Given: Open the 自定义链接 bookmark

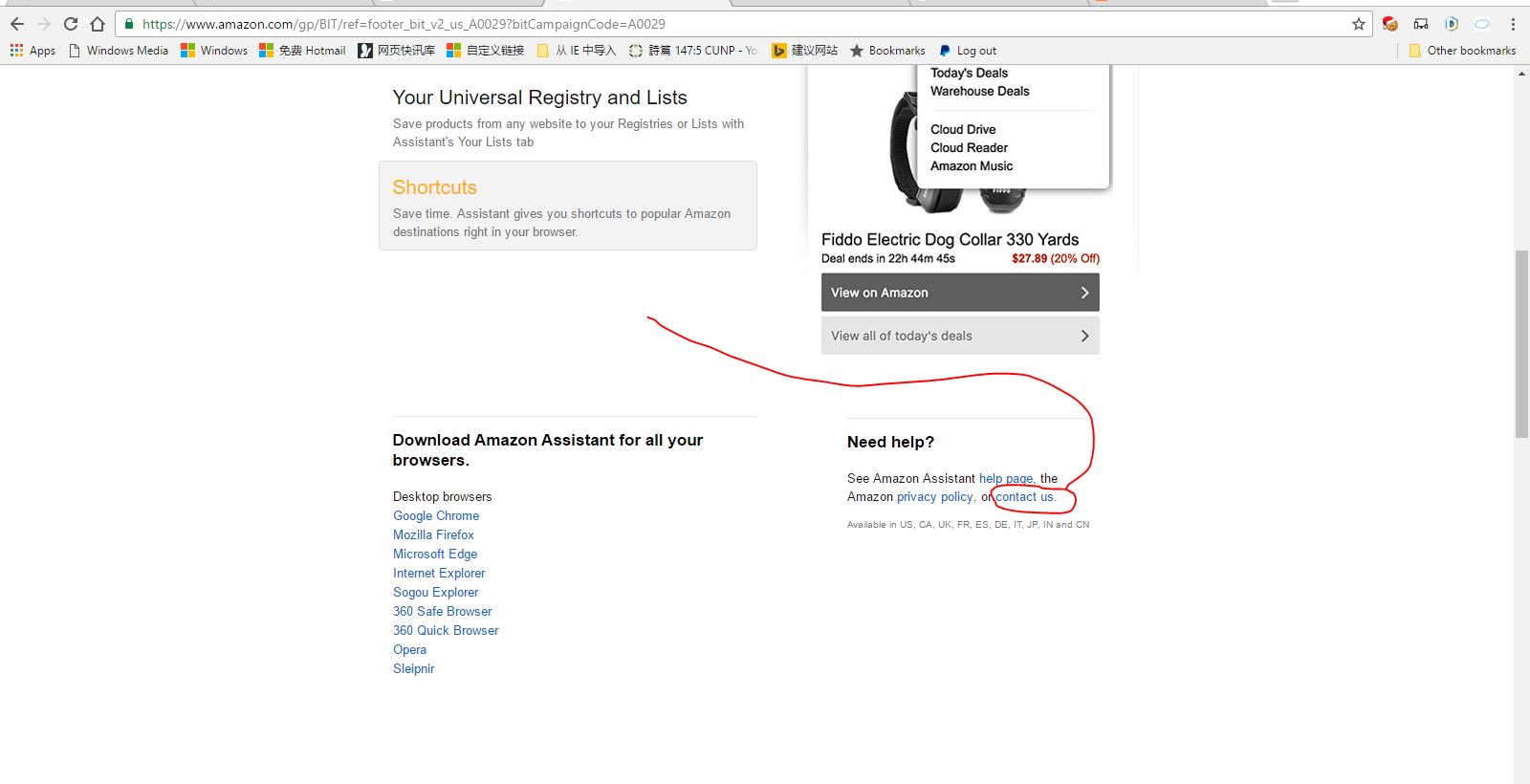Looking at the screenshot, I should tap(485, 51).
